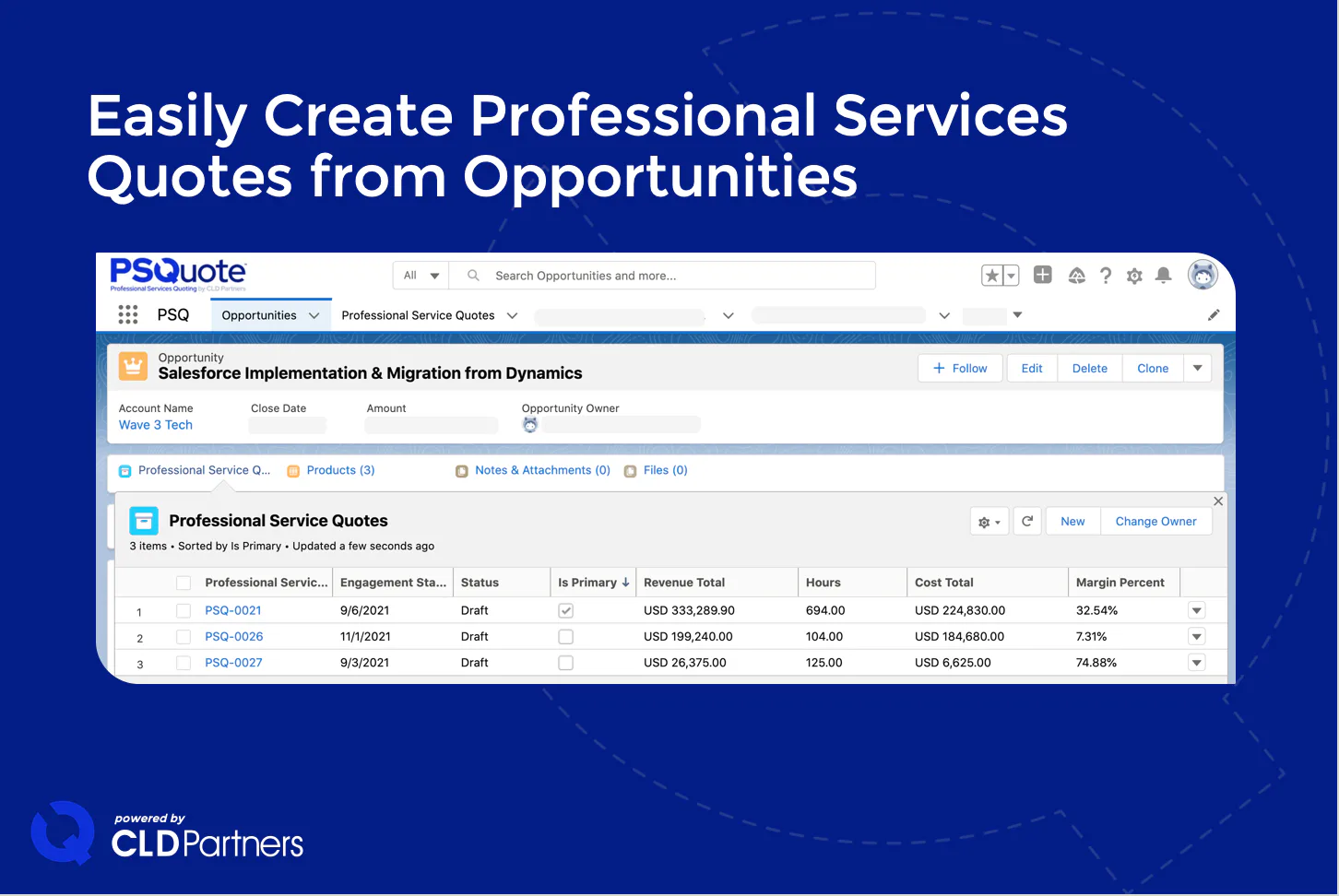Open the global actions plus icon

pos(1043,275)
